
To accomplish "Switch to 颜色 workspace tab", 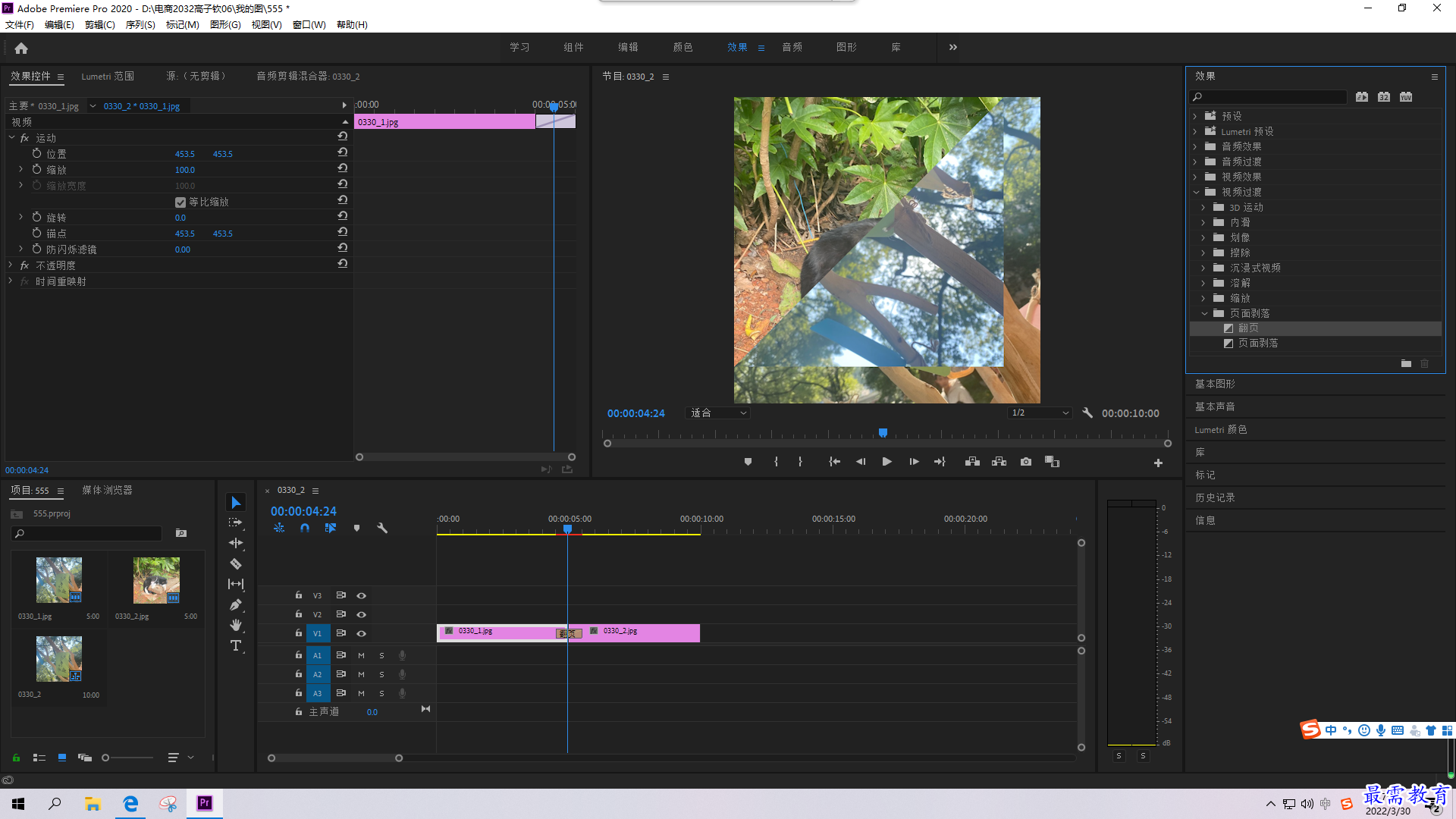I will 682,47.
